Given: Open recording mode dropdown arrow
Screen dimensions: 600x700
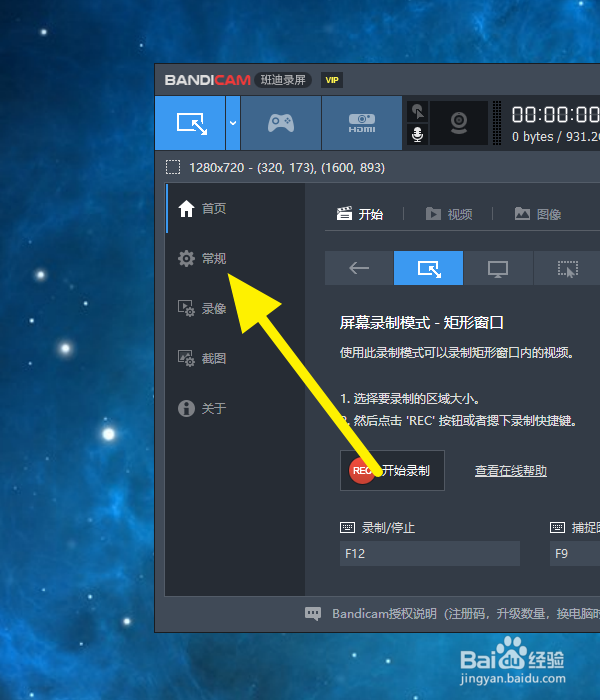Looking at the screenshot, I should [x=233, y=123].
